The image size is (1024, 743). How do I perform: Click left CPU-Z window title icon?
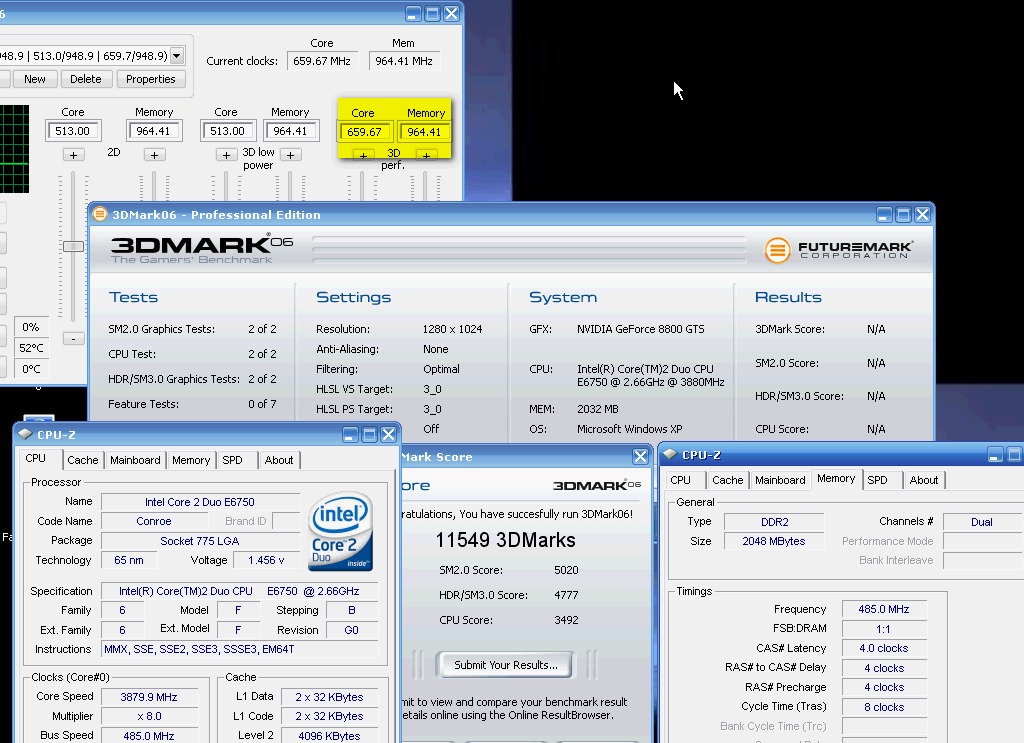[x=24, y=434]
